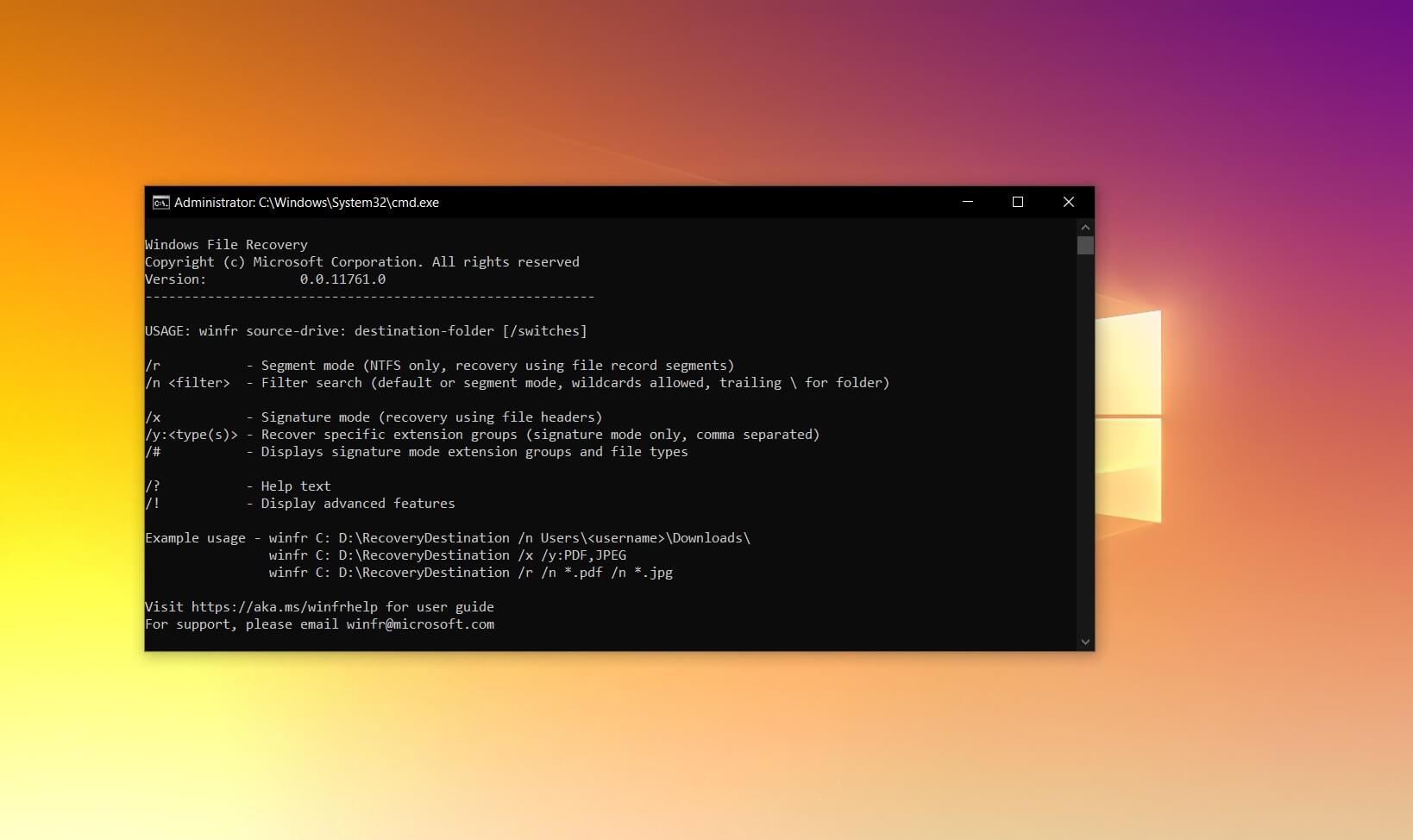1413x840 pixels.
Task: Click the /n <filter> Filter search line
Action: pyautogui.click(x=518, y=383)
